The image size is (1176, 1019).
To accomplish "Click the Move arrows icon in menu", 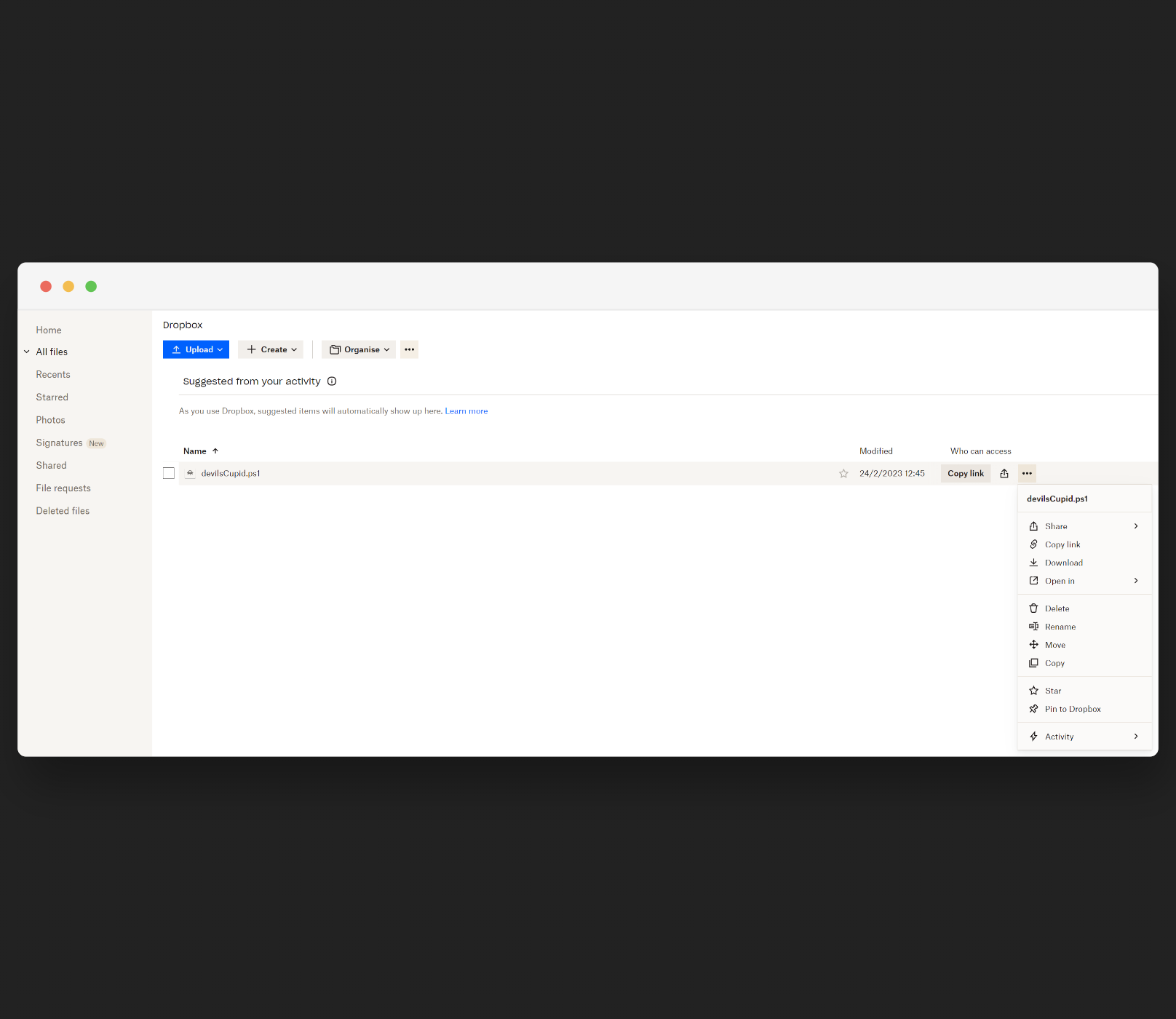I will pos(1033,645).
